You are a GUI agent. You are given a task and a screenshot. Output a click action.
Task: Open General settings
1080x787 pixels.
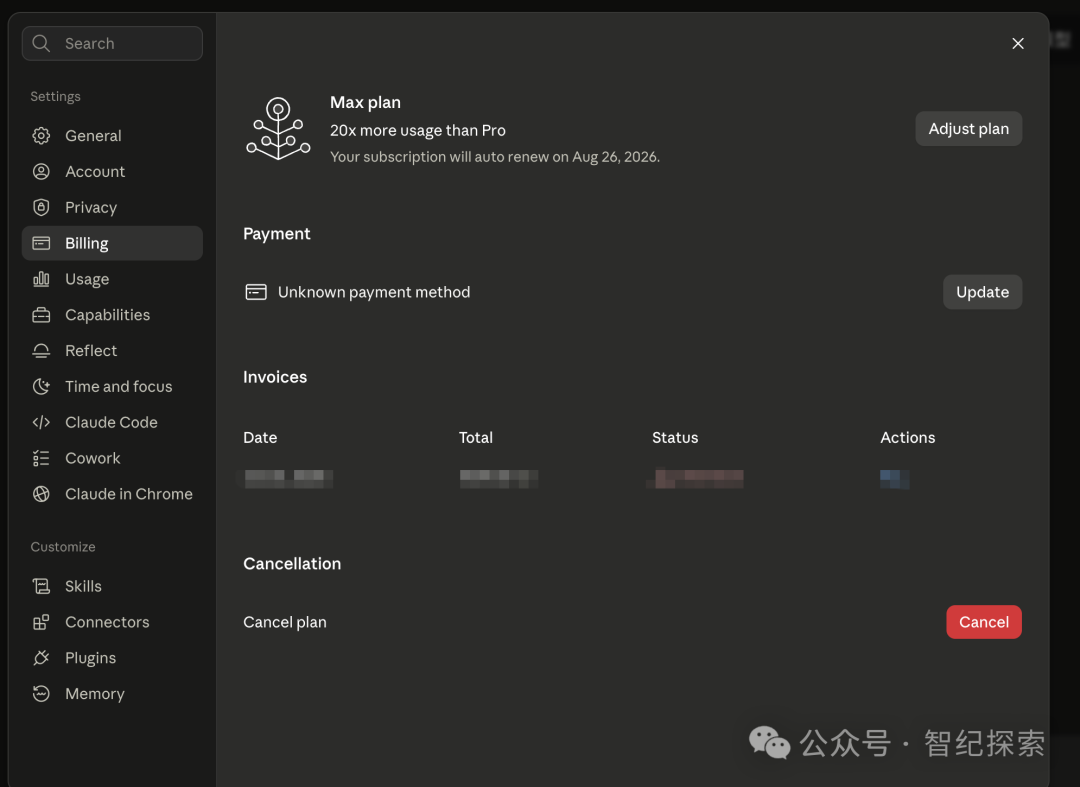112,136
